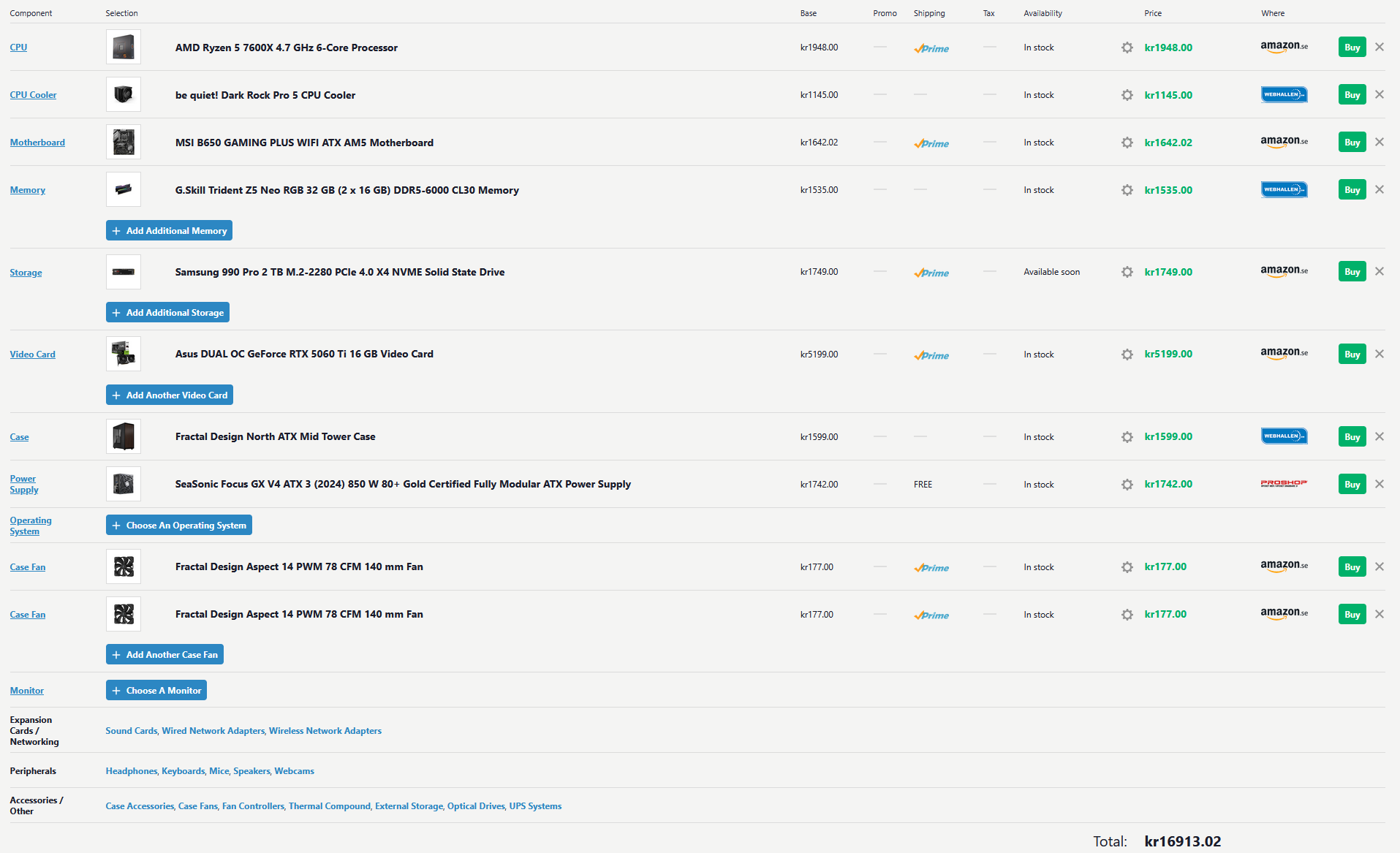The height and width of the screenshot is (853, 1400).
Task: Remove the MSI B650 motherboard
Action: pos(1380,142)
